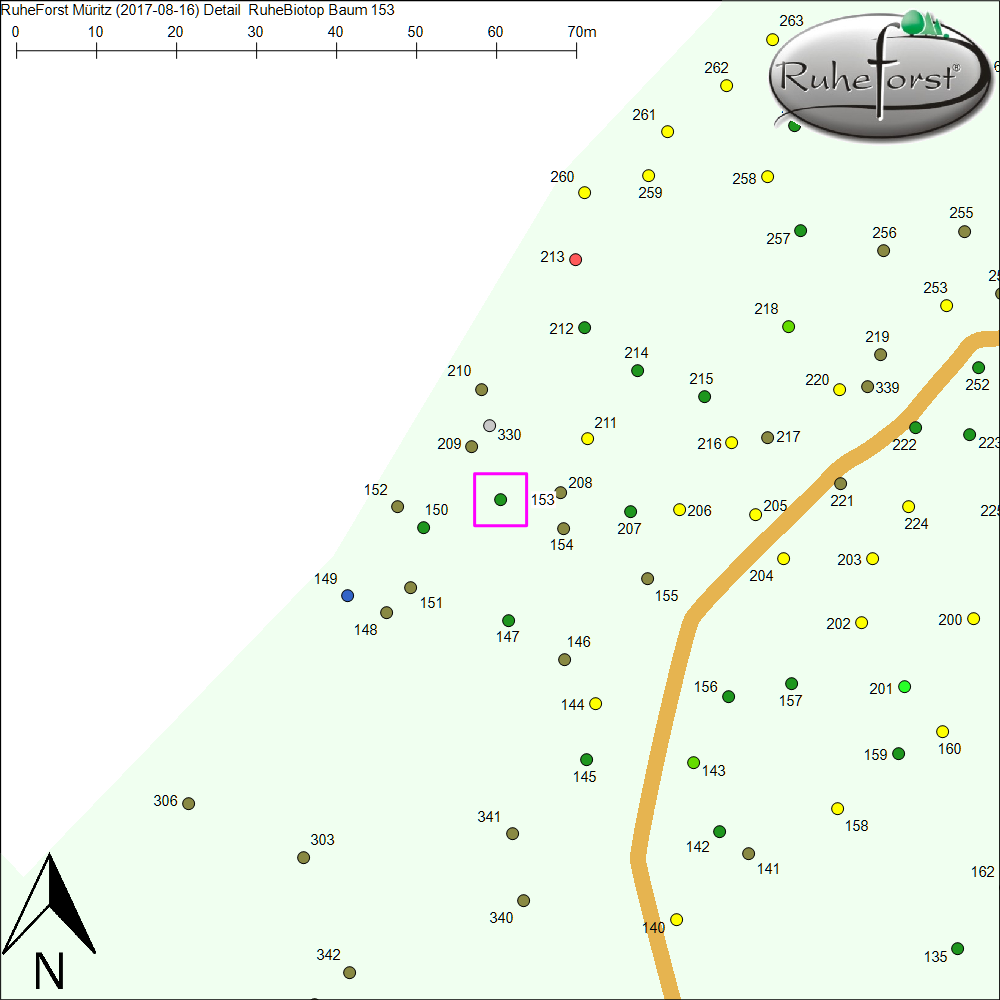Click the yellow tree marker 158
Screen dimensions: 1000x1000
[837, 809]
